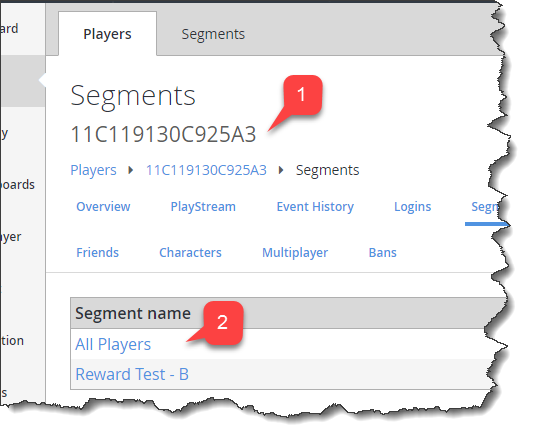
Task: Open the All Players segment link
Action: click(x=113, y=344)
